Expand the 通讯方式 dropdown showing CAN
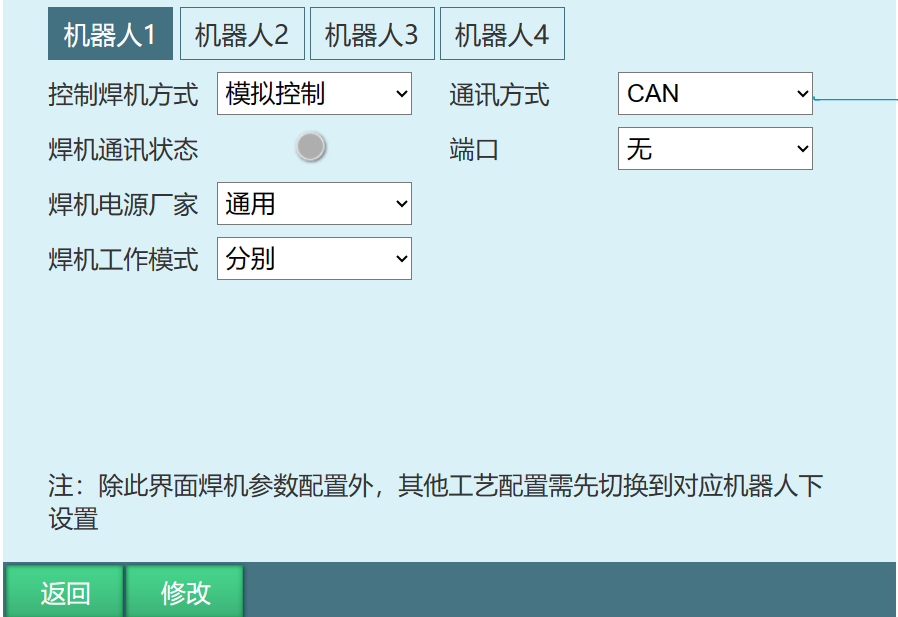This screenshot has width=898, height=617. (715, 94)
